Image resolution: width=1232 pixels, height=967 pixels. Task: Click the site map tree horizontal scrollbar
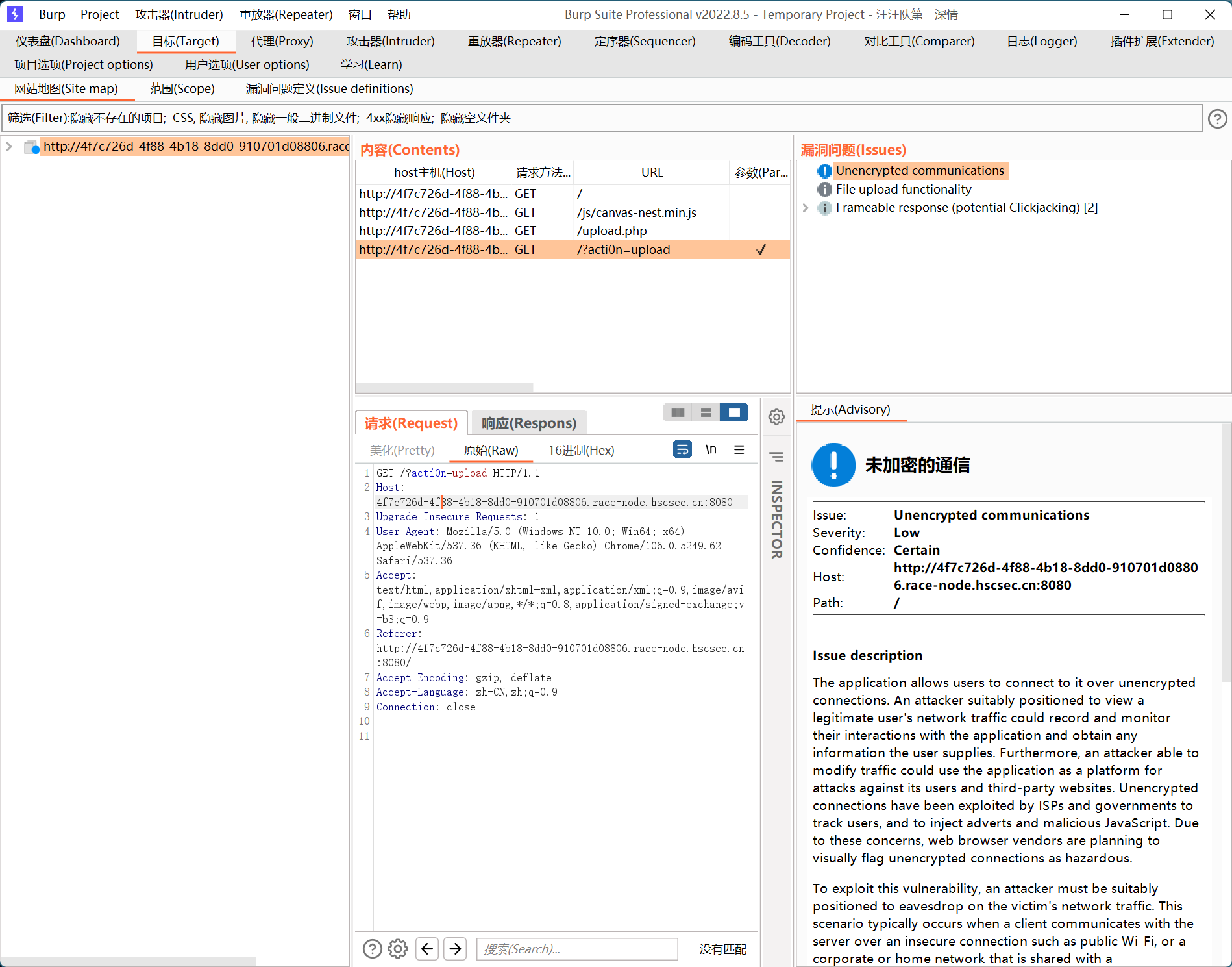128,961
